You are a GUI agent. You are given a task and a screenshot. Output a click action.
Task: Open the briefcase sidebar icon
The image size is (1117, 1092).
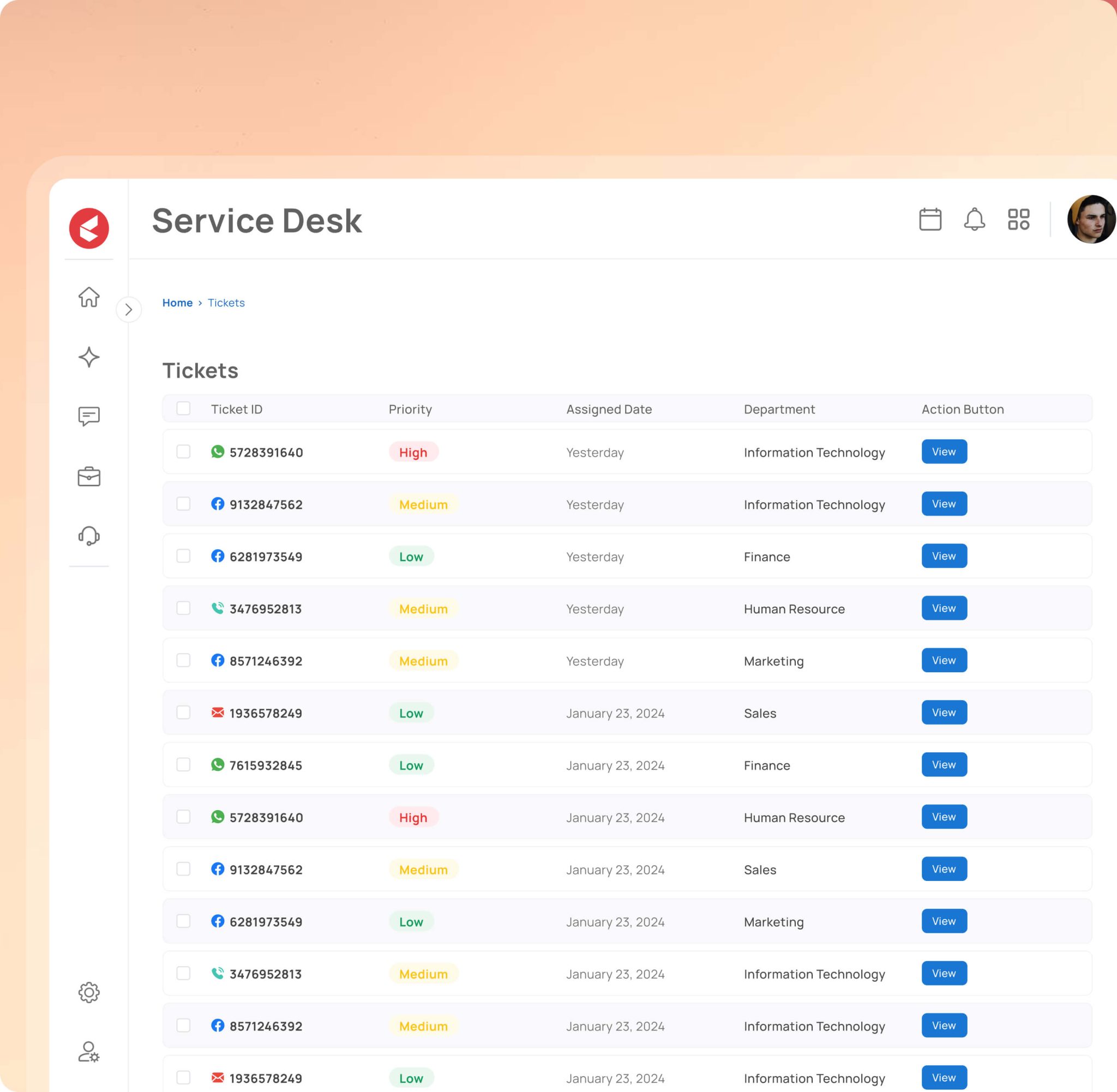pyautogui.click(x=89, y=476)
